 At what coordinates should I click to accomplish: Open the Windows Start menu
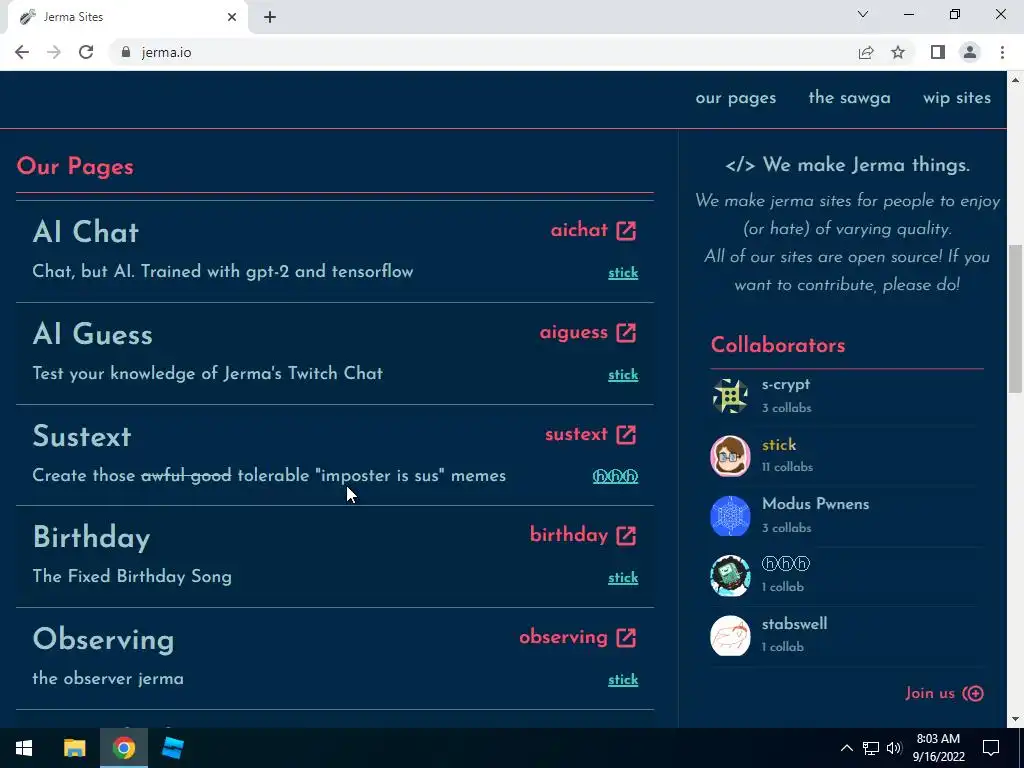tap(24, 748)
